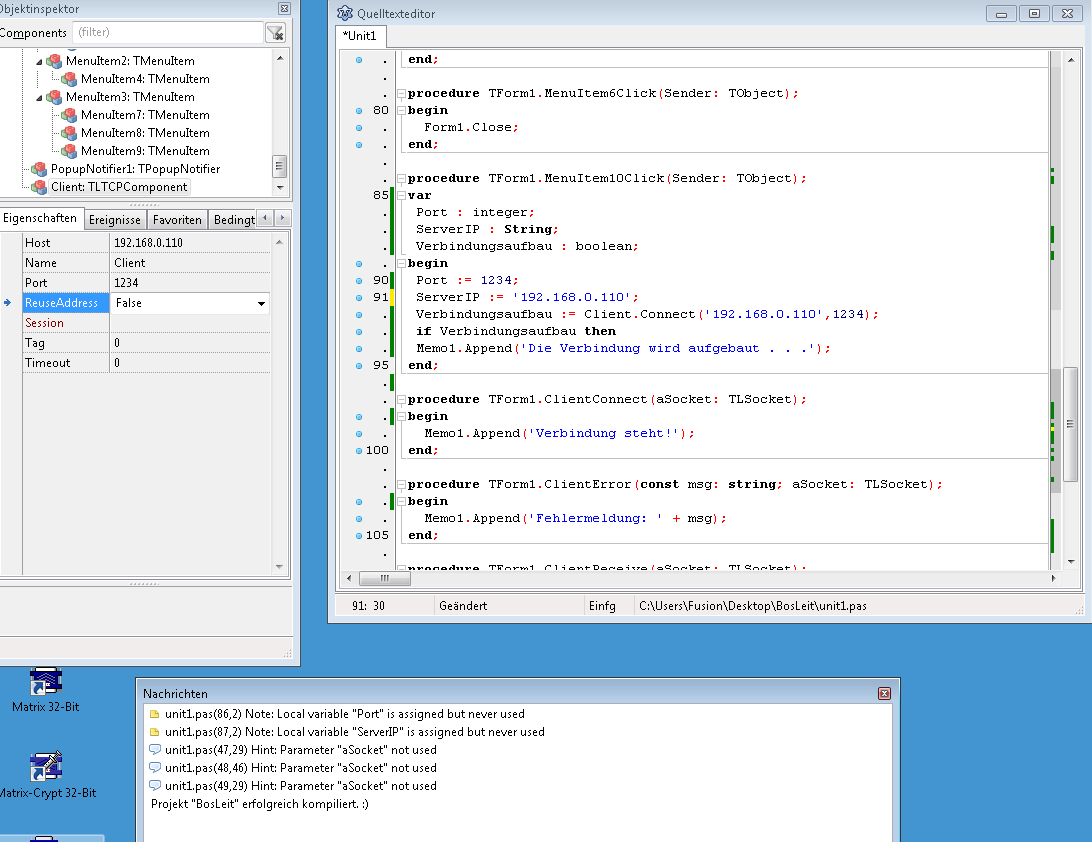Select the *Unit1 editor tab
The width and height of the screenshot is (1092, 842).
click(x=360, y=36)
